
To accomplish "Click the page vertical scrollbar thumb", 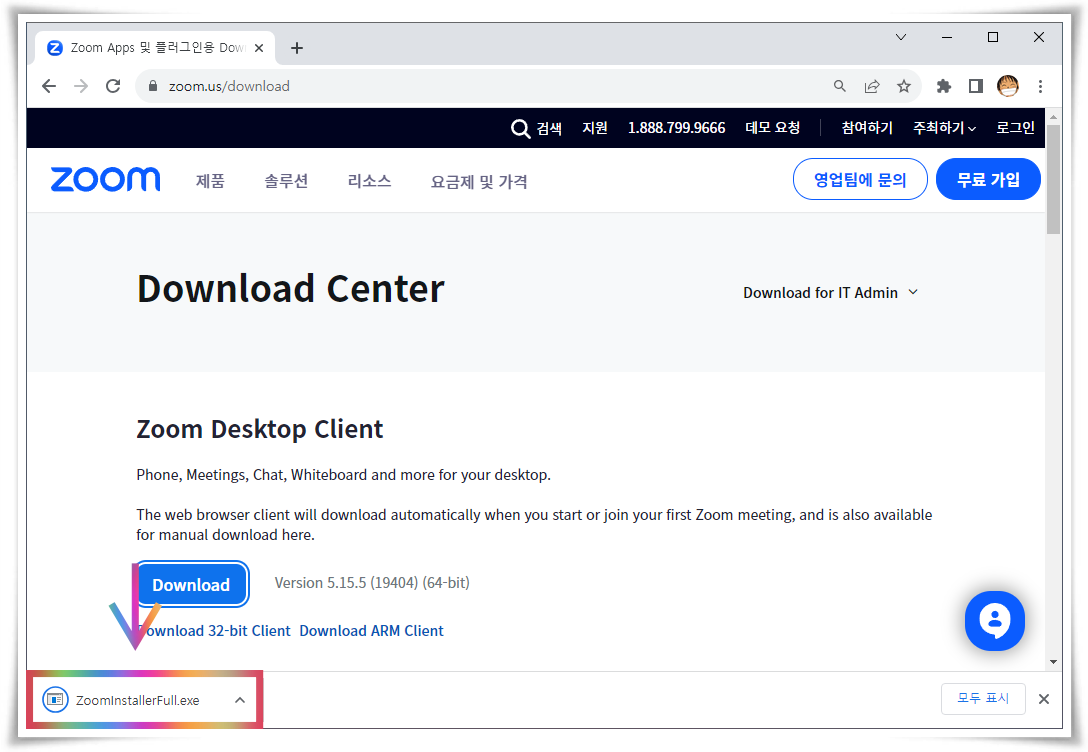I will point(1053,179).
